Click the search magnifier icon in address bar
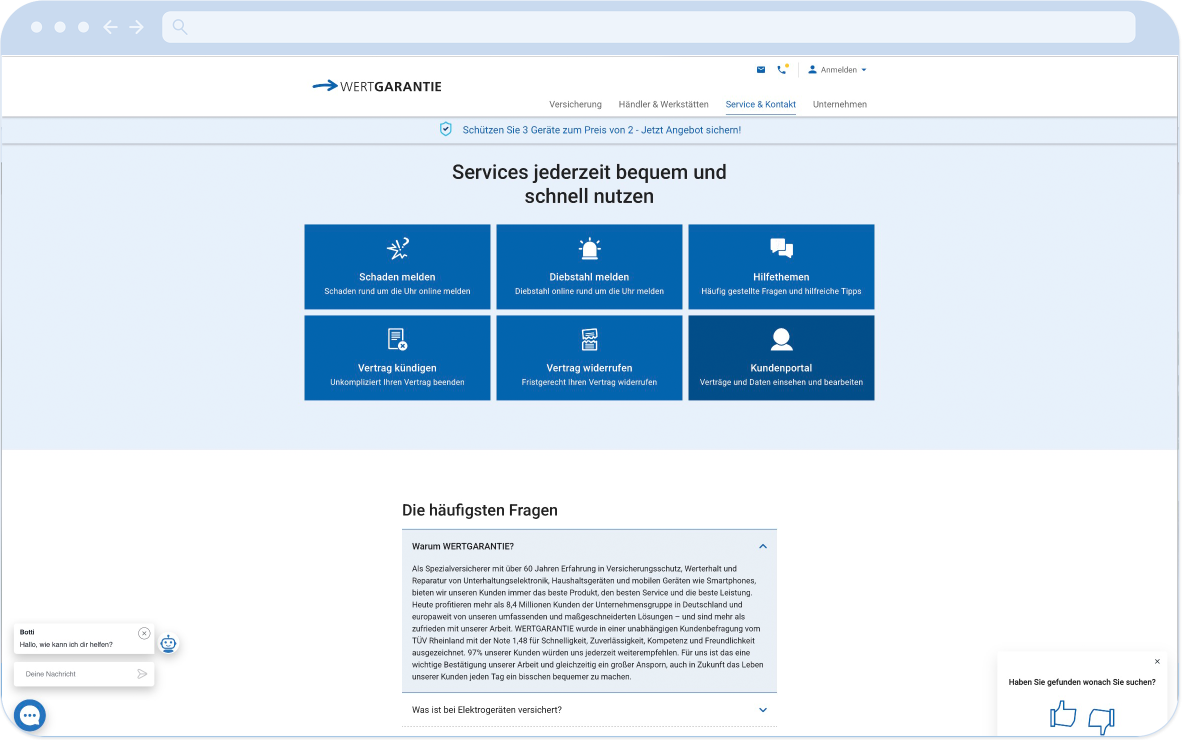The height and width of the screenshot is (740, 1184). tap(180, 27)
